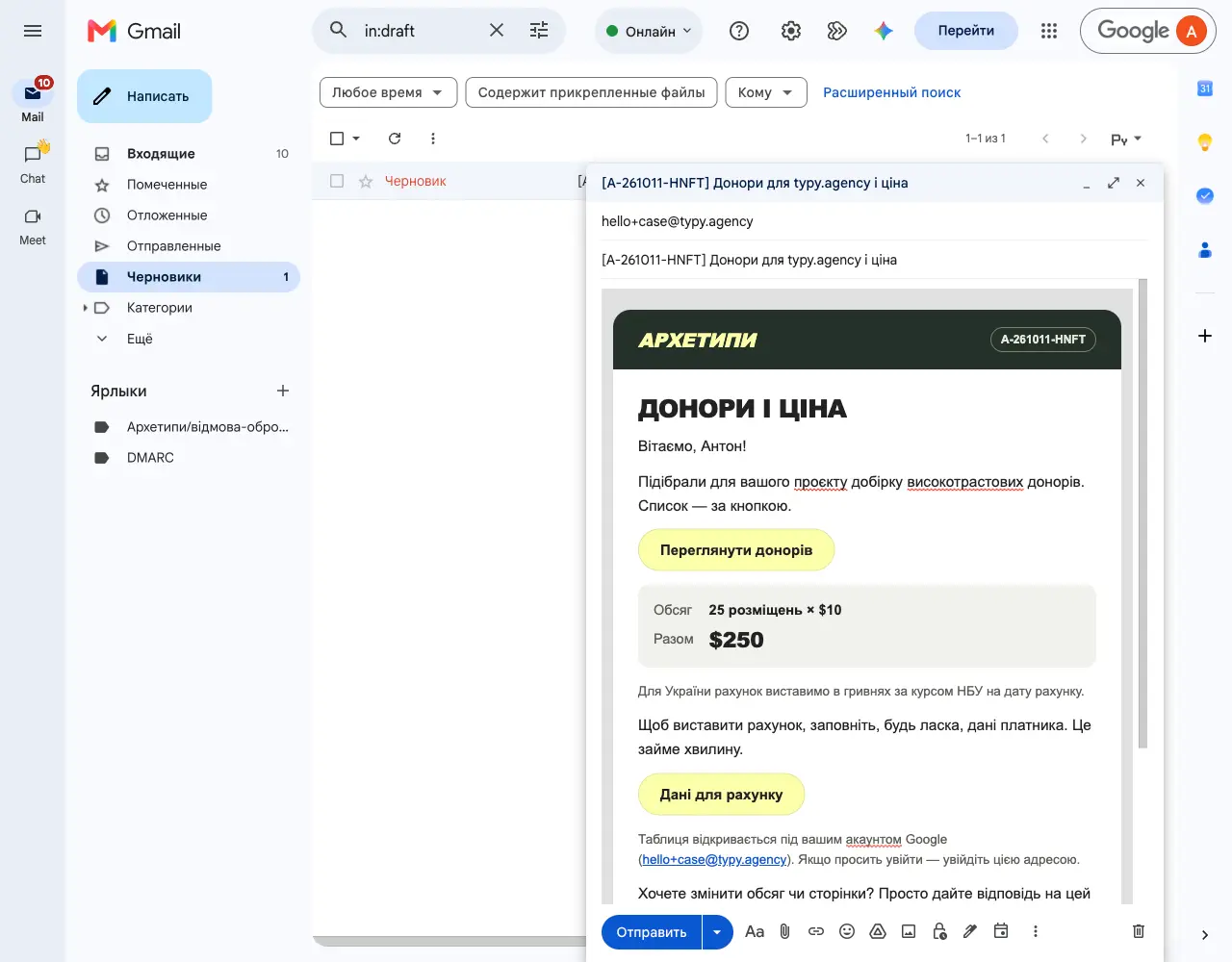Open the Помеченные folder
The image size is (1232, 962).
189,185
